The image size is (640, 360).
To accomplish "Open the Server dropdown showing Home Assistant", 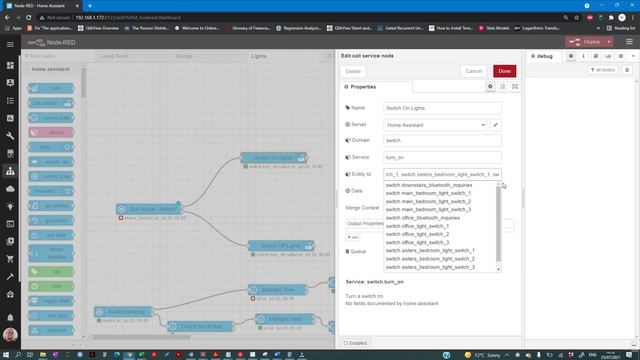I will coord(435,125).
